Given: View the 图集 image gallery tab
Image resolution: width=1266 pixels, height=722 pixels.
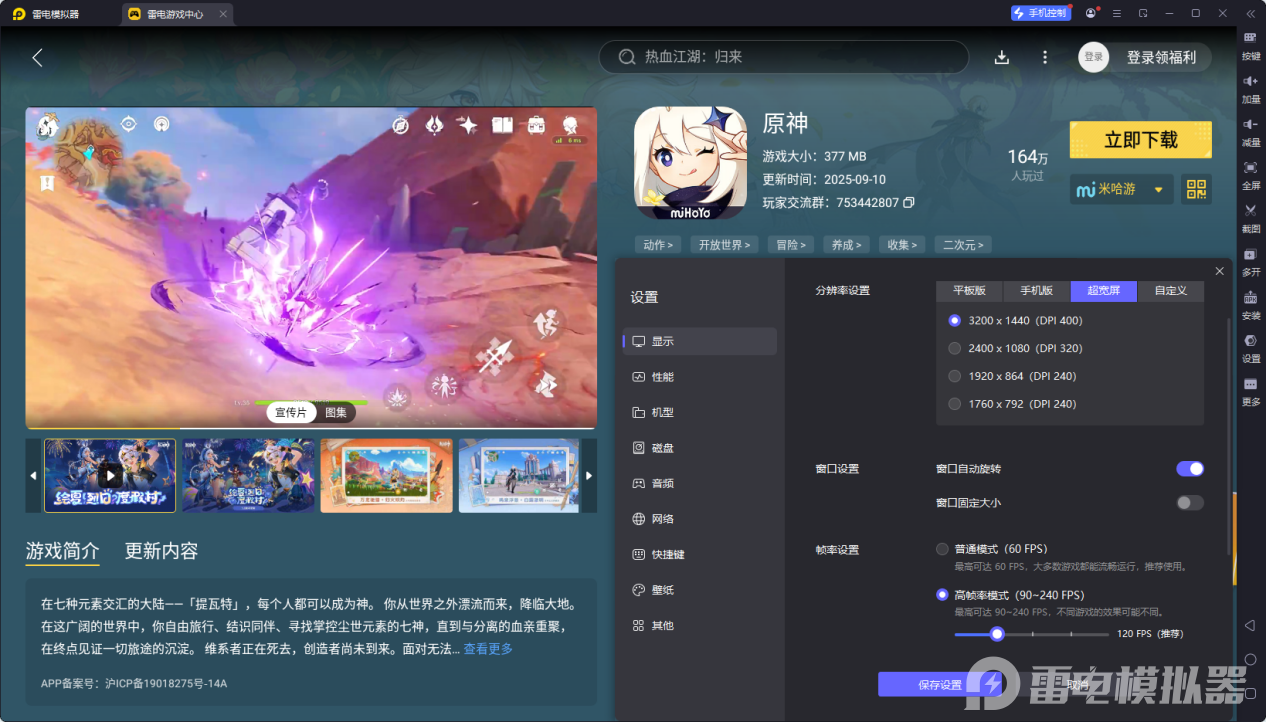Looking at the screenshot, I should [336, 412].
